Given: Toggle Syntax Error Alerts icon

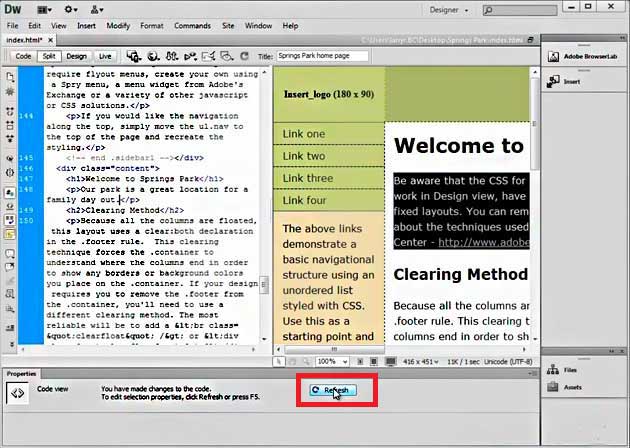Looking at the screenshot, I should 10,234.
